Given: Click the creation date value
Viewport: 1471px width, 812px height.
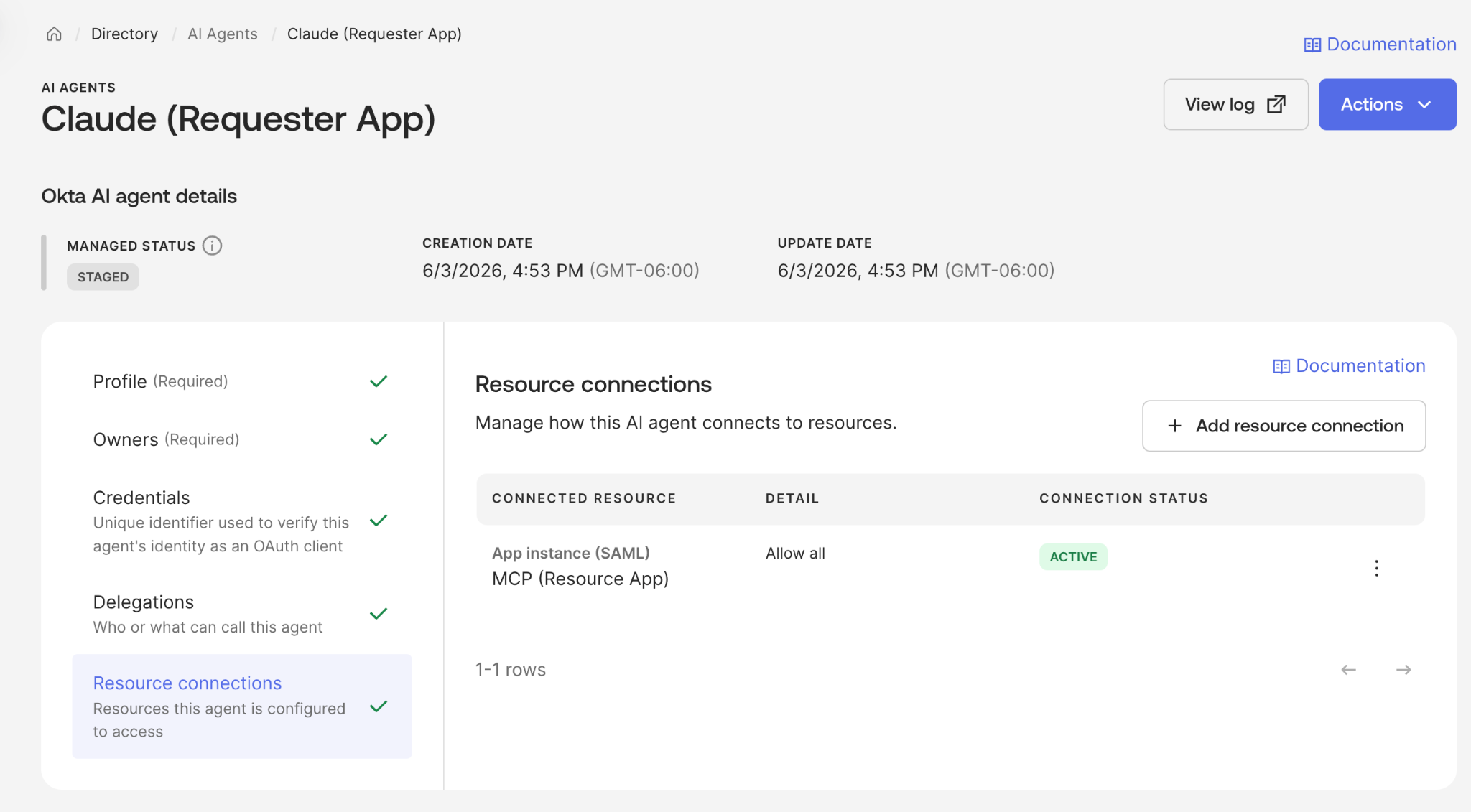Looking at the screenshot, I should click(x=560, y=271).
